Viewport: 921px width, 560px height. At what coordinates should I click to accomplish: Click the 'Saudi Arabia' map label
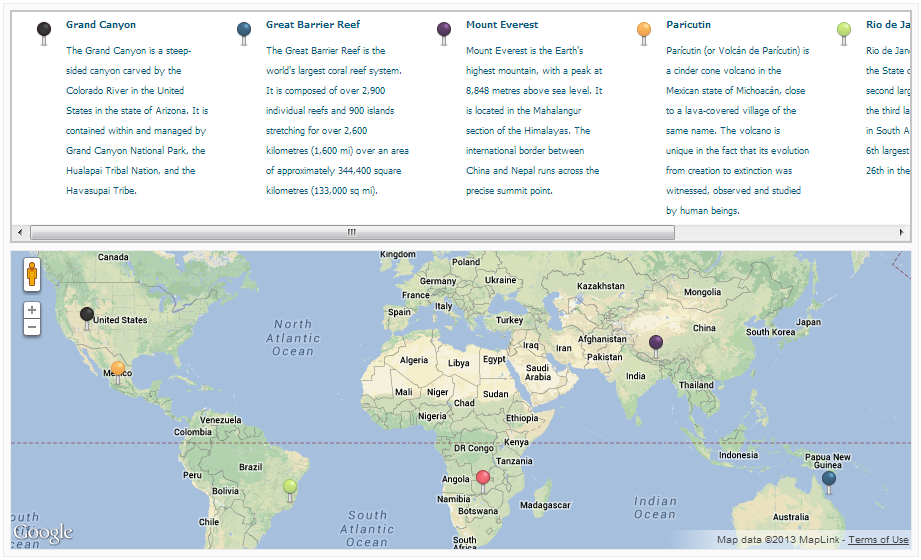(537, 373)
